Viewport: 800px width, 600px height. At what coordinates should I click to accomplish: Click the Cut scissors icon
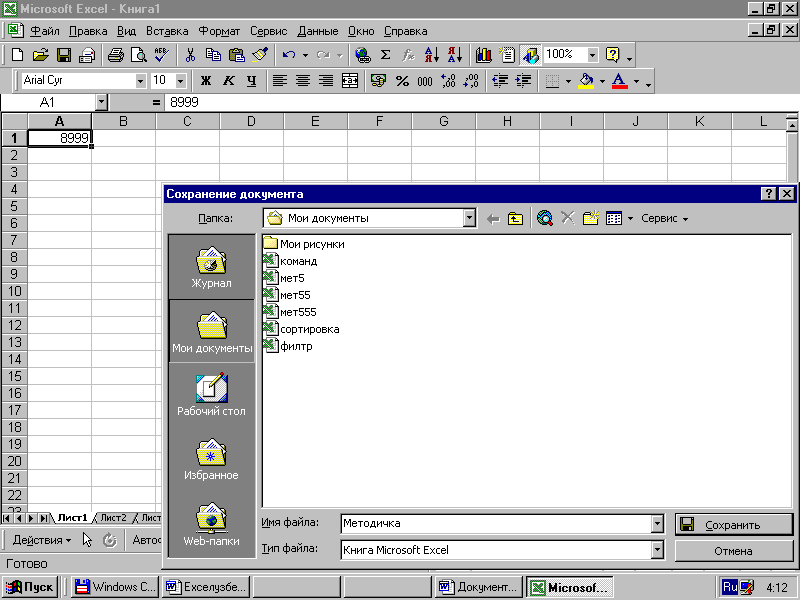click(190, 55)
